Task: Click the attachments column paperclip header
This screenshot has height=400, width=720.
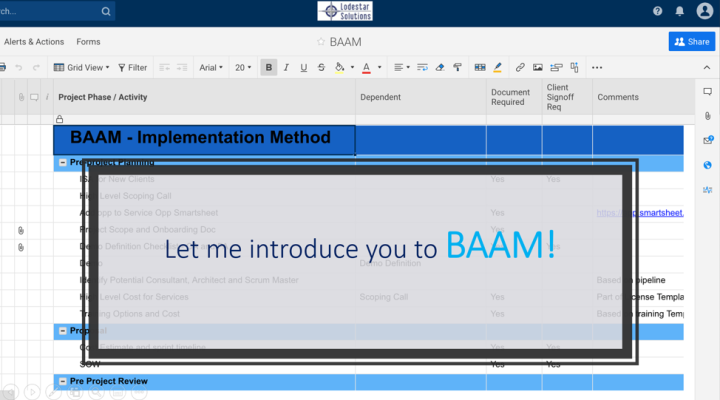Action: [21, 97]
